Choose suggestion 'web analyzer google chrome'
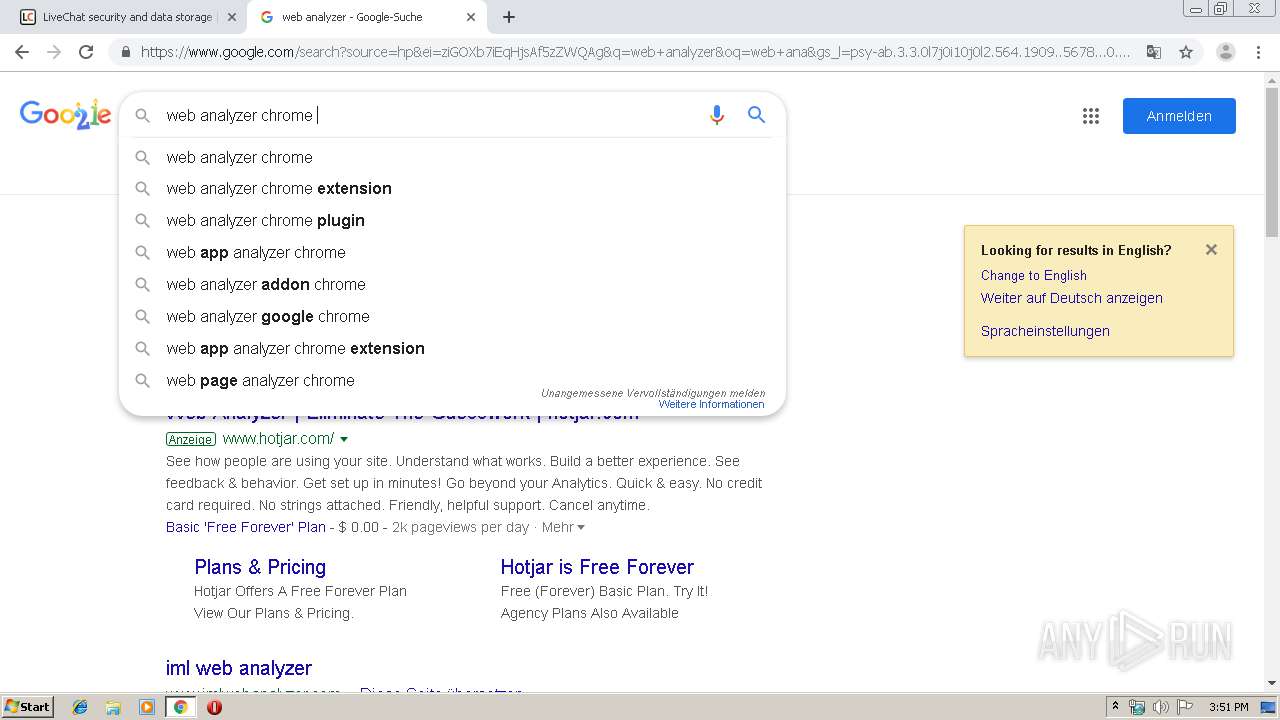The width and height of the screenshot is (1280, 720). [x=452, y=316]
